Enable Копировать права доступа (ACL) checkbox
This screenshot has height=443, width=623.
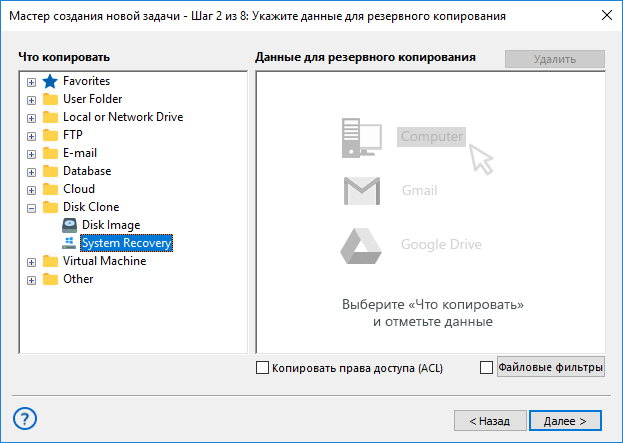[x=262, y=368]
